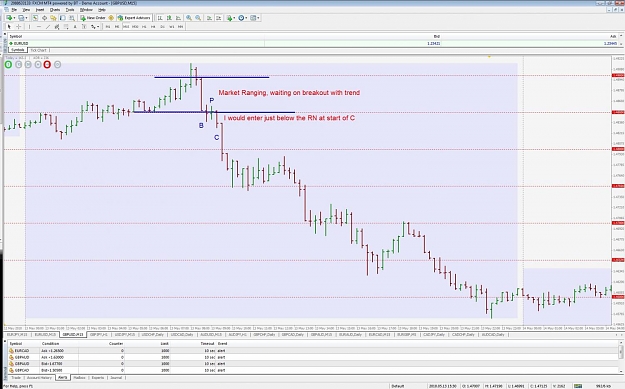Open the New Chart toolbar icon
The width and height of the screenshot is (625, 389).
8,18
